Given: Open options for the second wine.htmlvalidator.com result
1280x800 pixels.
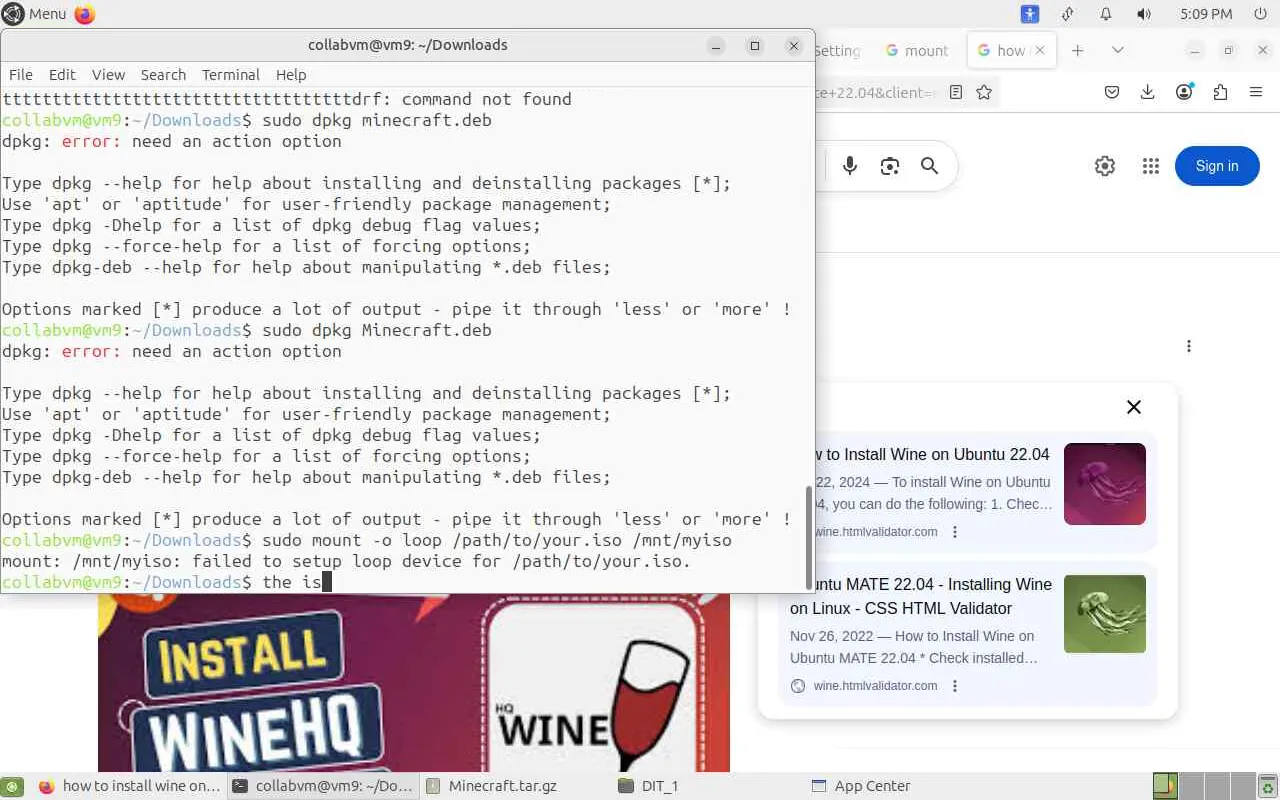Looking at the screenshot, I should click(x=955, y=686).
